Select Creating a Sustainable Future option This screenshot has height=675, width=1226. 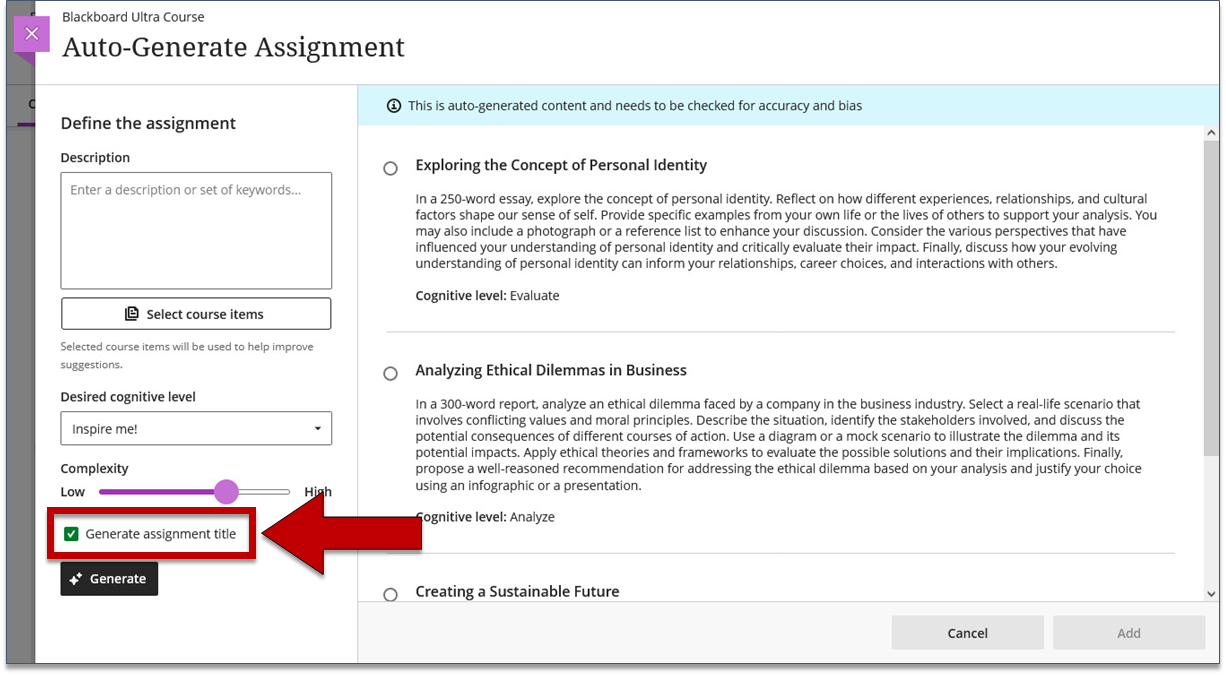tap(391, 594)
